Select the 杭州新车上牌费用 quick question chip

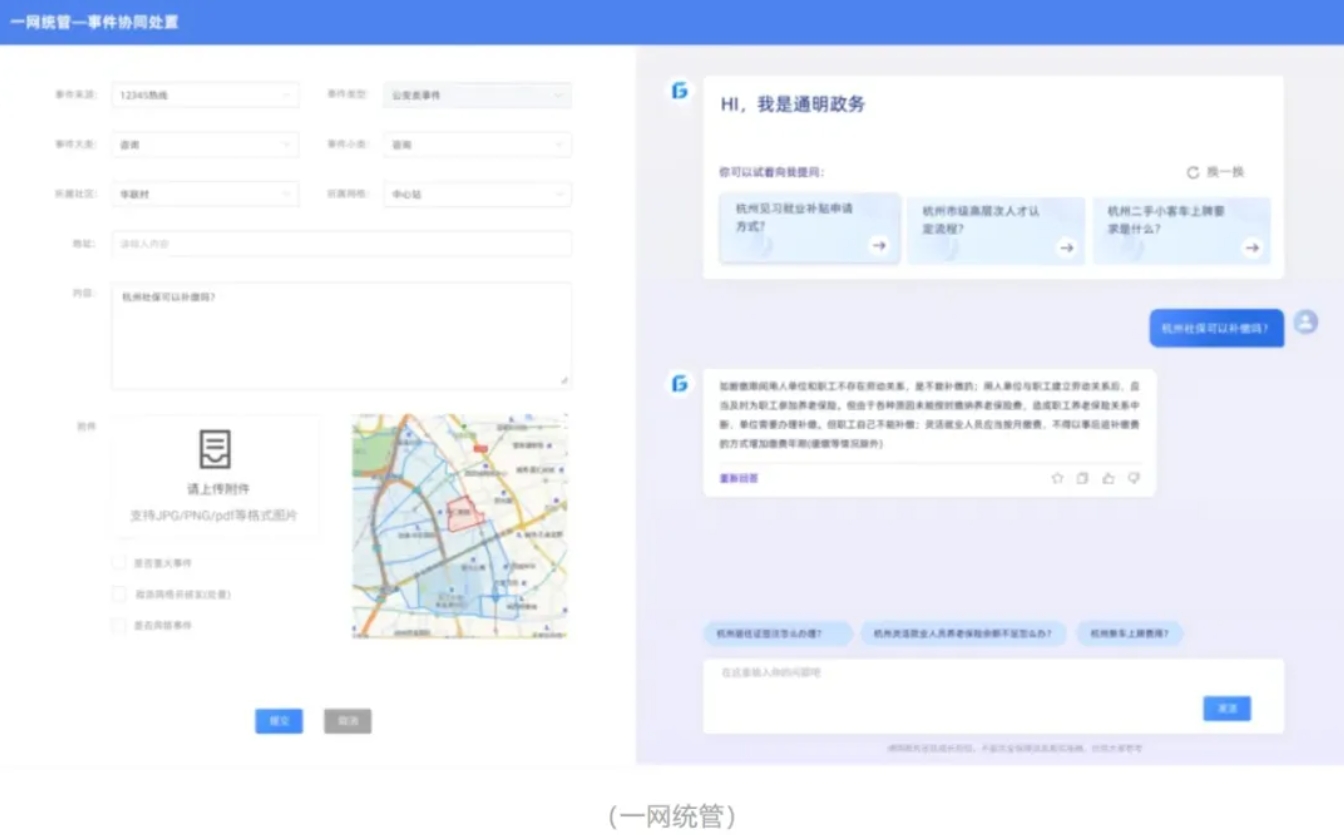click(x=1129, y=634)
